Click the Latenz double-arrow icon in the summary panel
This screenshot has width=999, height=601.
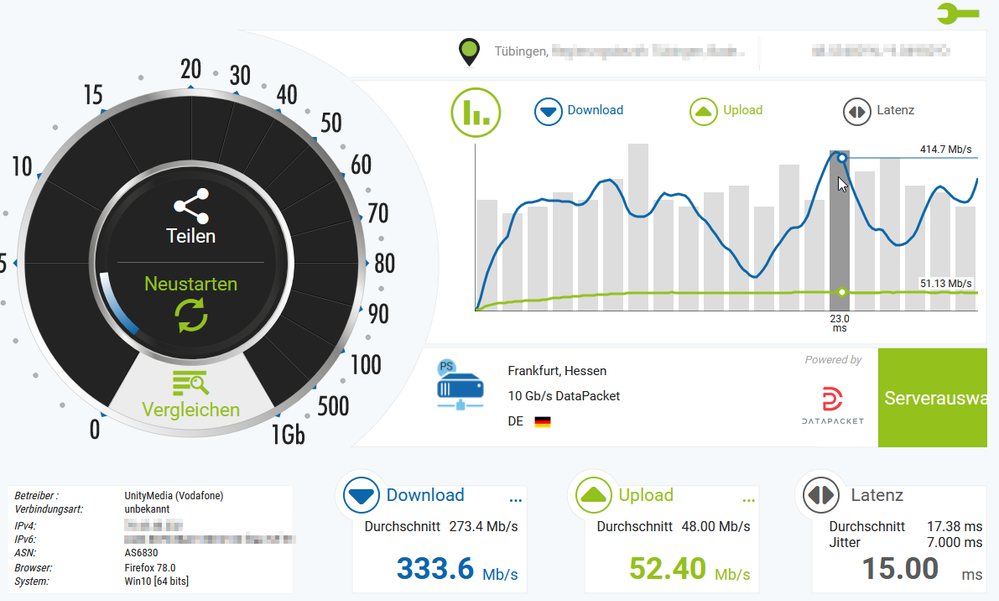pos(820,495)
